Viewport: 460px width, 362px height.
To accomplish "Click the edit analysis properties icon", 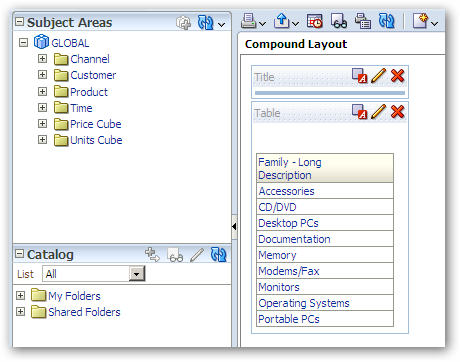I will coord(363,21).
